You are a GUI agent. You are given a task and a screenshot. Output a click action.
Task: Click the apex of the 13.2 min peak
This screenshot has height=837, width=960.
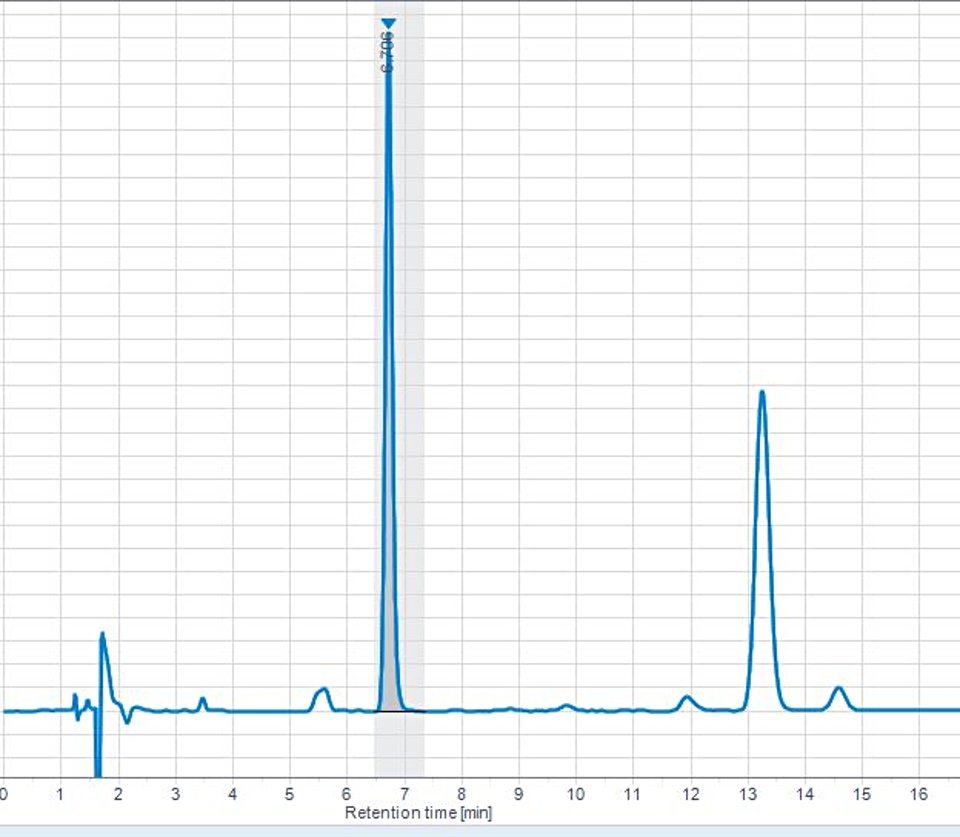click(x=762, y=392)
